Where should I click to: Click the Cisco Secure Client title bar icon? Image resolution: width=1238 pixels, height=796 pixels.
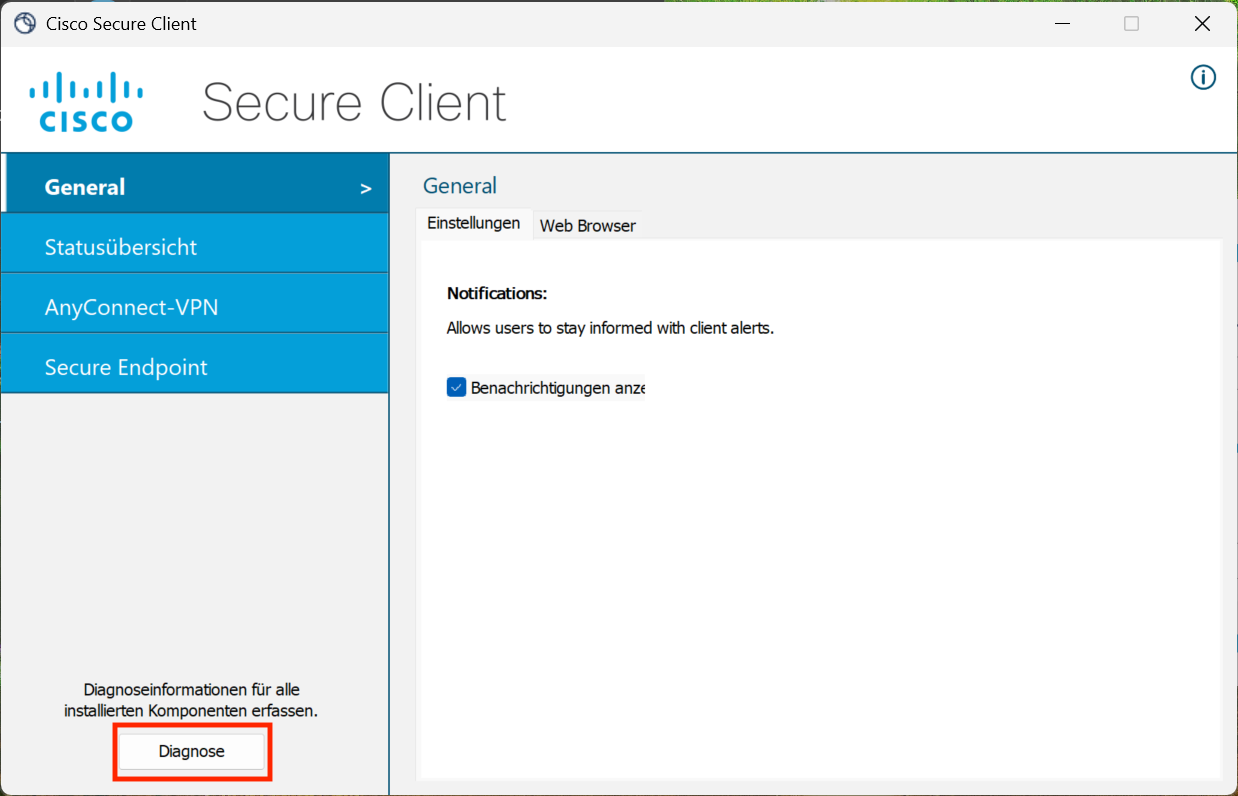point(24,23)
